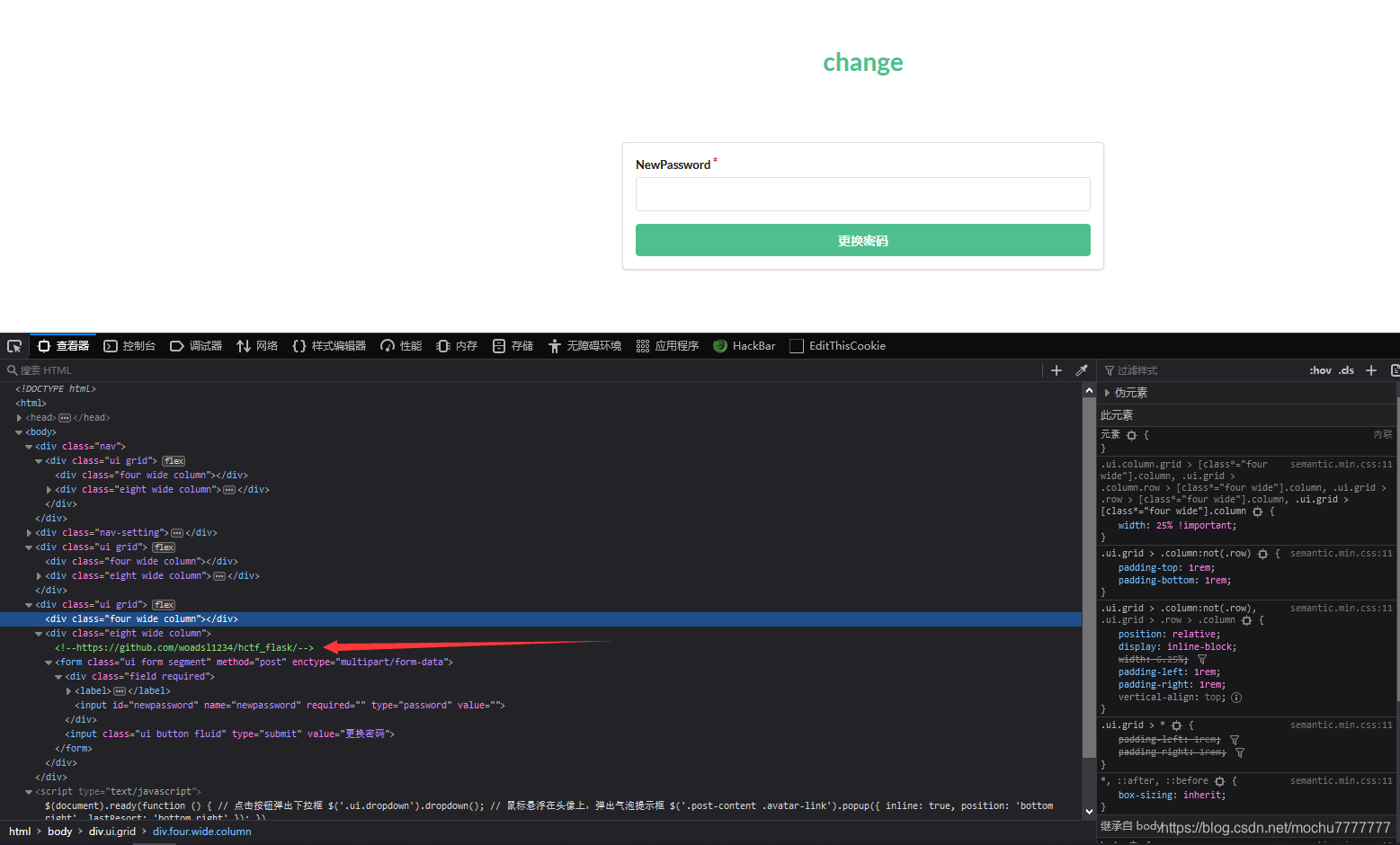
Task: Switch to the 控制台 console tab
Action: coord(129,346)
